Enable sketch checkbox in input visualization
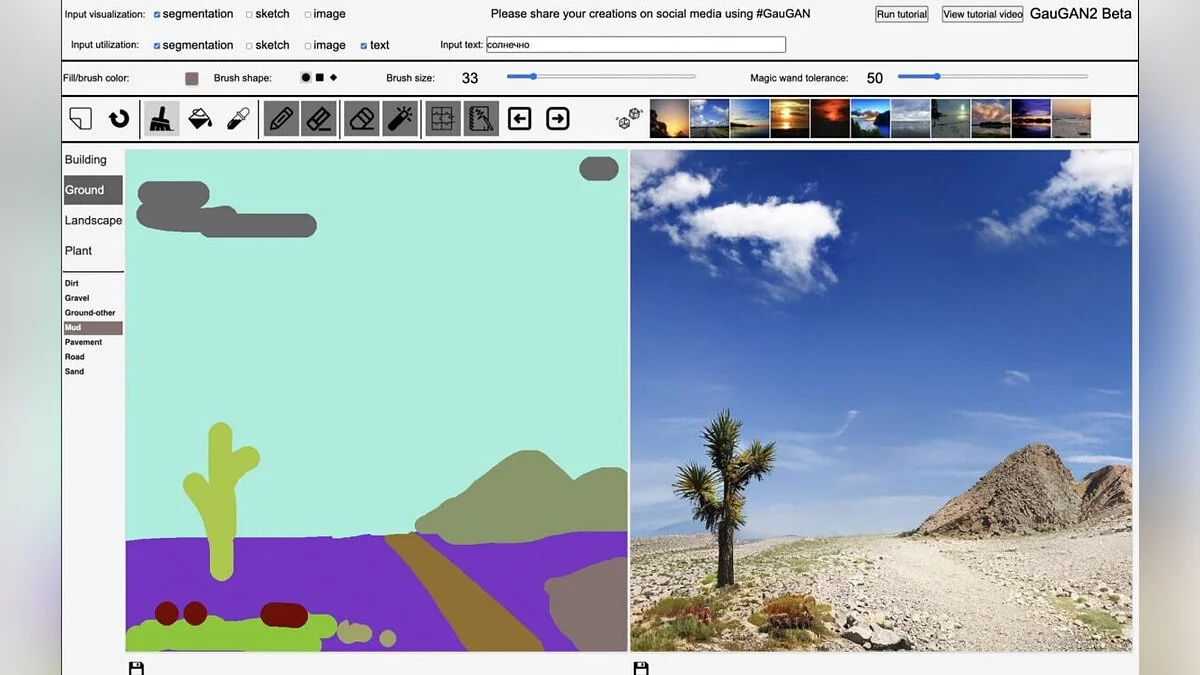This screenshot has width=1200, height=675. pos(249,14)
